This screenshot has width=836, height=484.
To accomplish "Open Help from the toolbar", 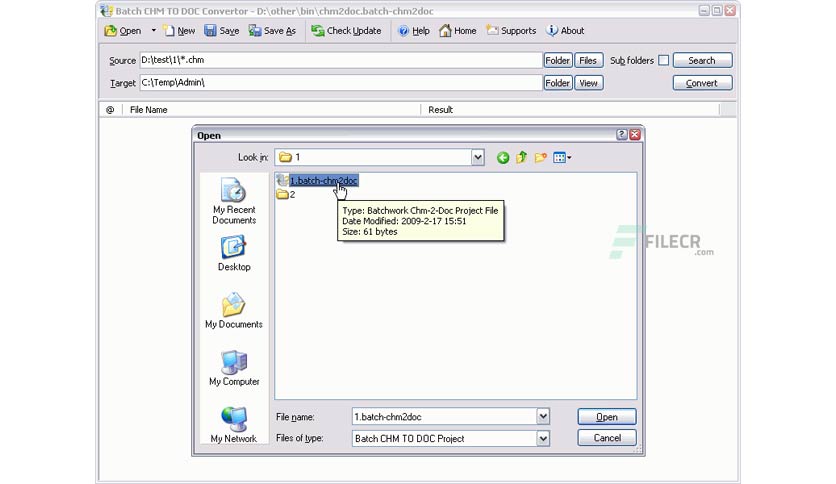I will pyautogui.click(x=414, y=31).
